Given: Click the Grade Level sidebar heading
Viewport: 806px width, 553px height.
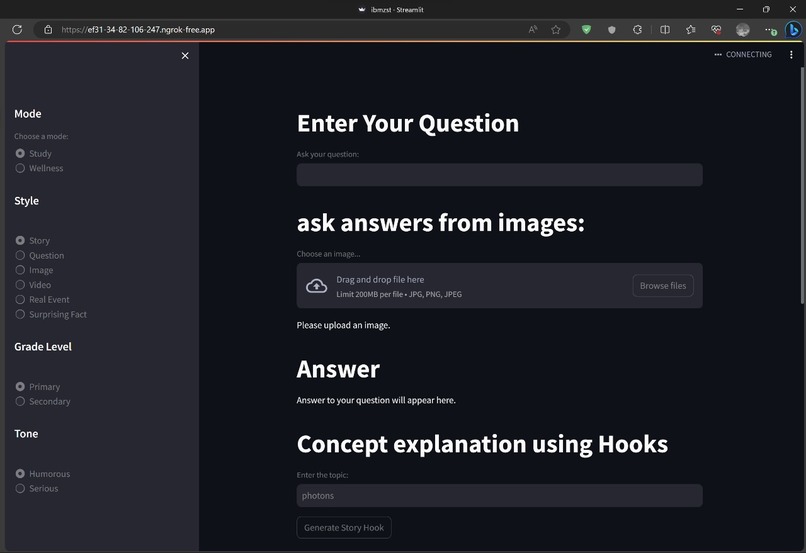Looking at the screenshot, I should click(x=43, y=346).
